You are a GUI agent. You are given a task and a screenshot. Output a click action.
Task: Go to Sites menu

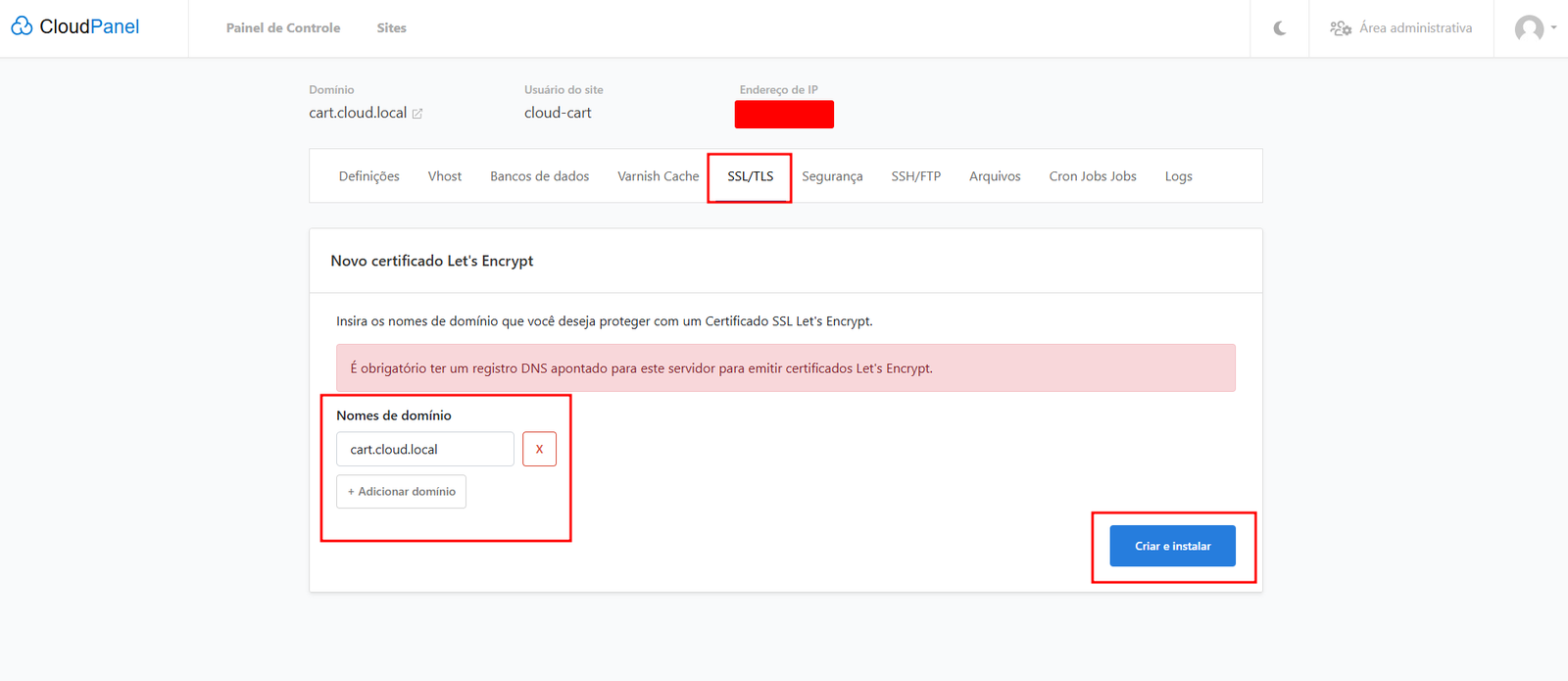point(391,28)
